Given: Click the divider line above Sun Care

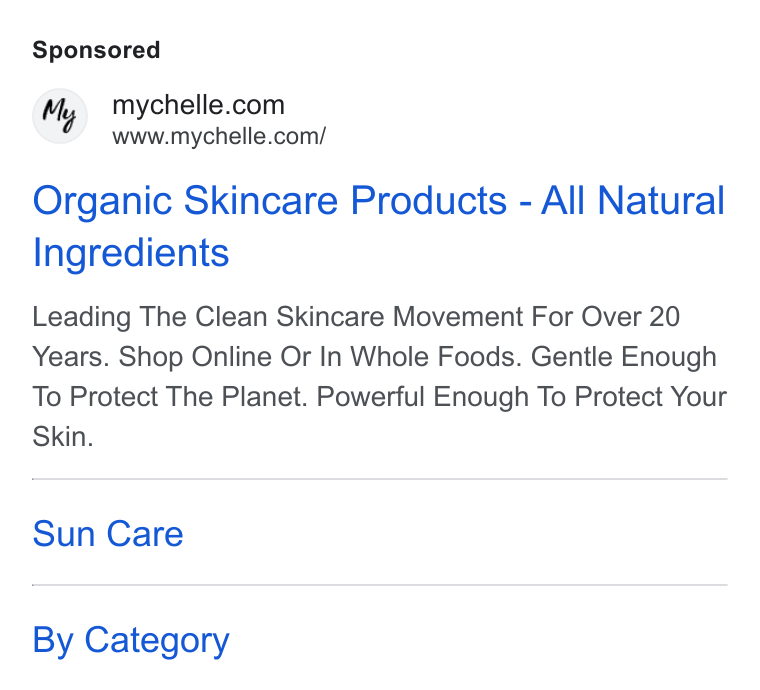Looking at the screenshot, I should point(380,479).
